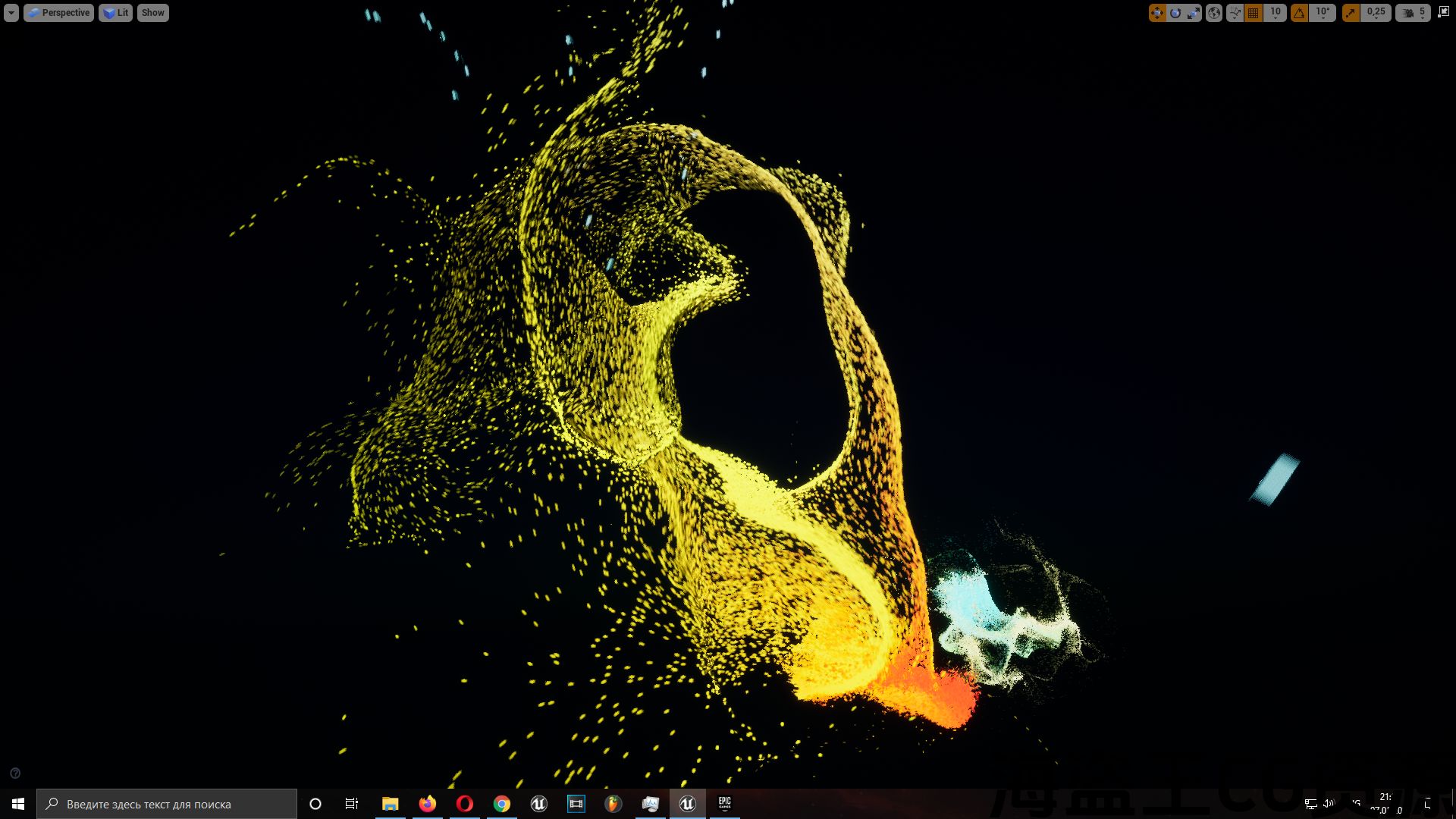
Task: Open the viewport options arrow menu
Action: coord(11,13)
